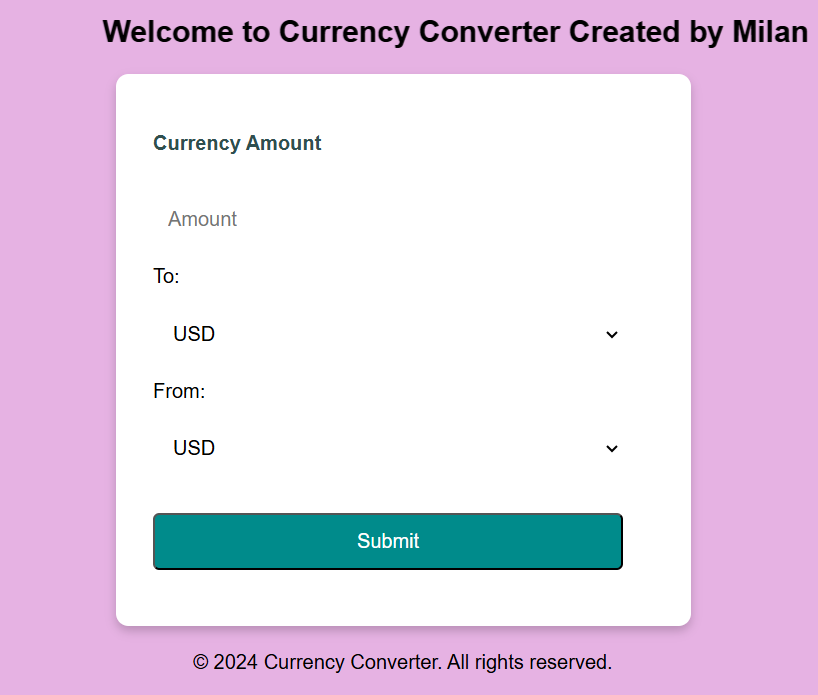
Task: Select the USD value under From:
Action: click(194, 448)
